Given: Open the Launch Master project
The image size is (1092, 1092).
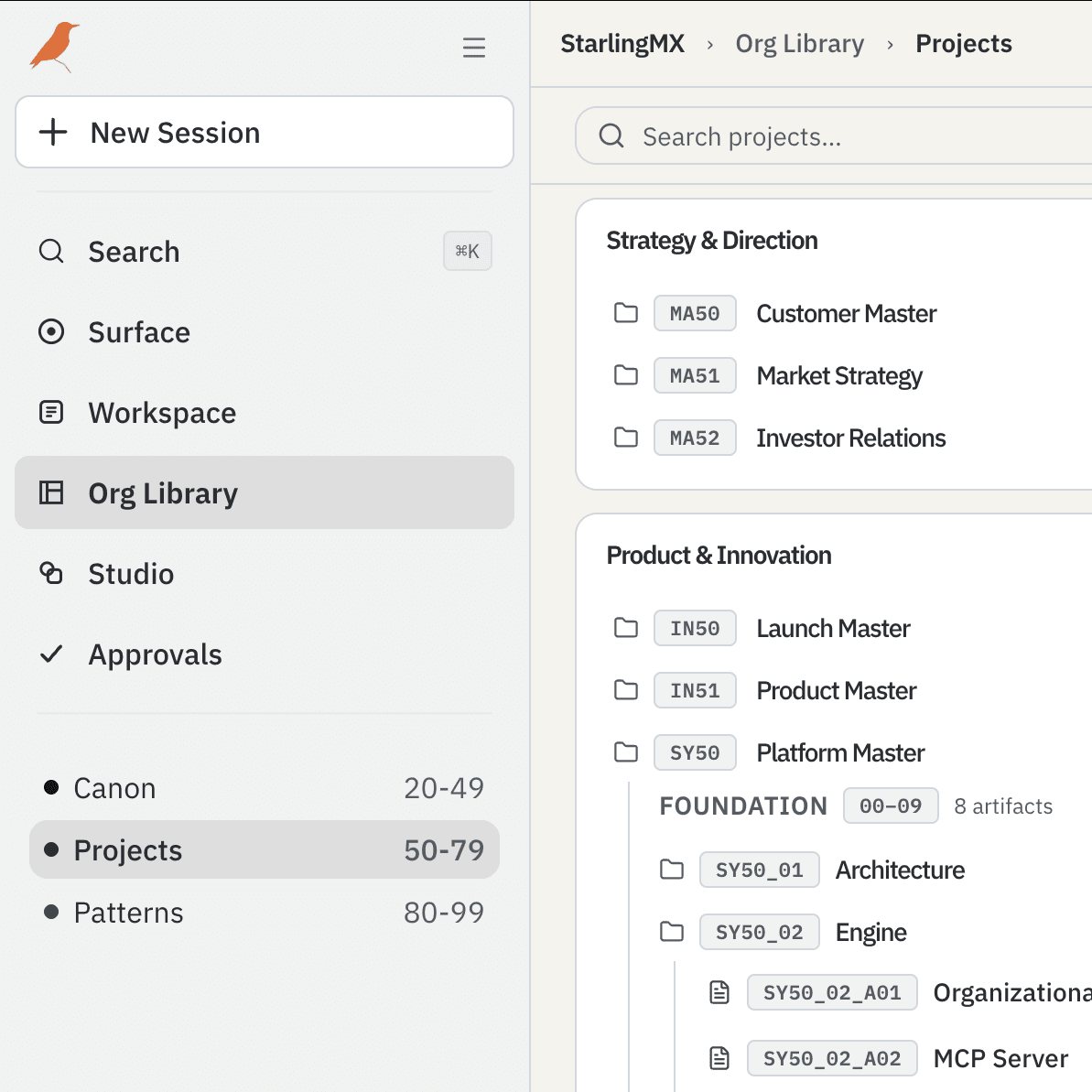Looking at the screenshot, I should [833, 628].
